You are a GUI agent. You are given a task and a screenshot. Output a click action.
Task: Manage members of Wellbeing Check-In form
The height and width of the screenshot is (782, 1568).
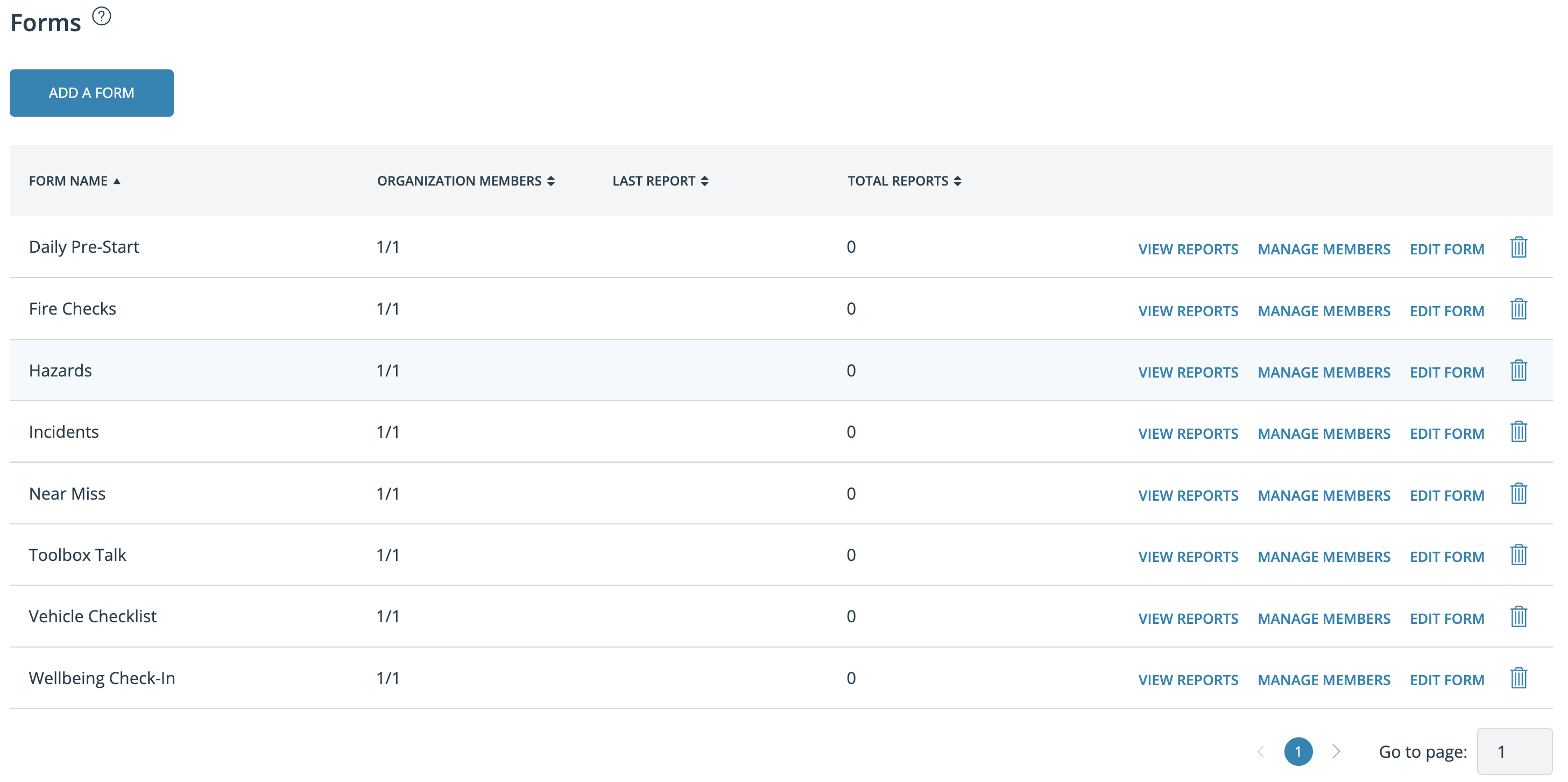pyautogui.click(x=1324, y=680)
